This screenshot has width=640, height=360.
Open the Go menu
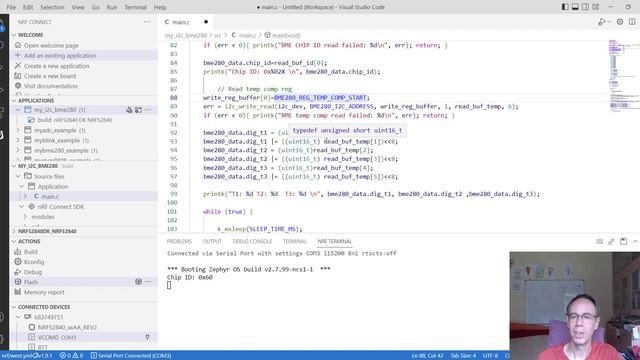coord(96,7)
